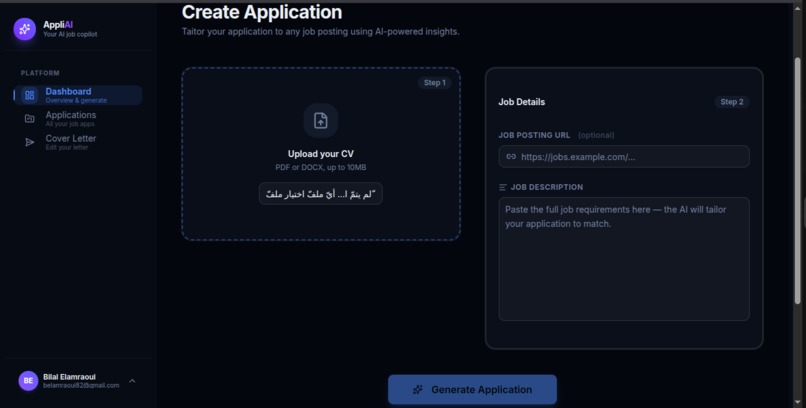Click the PDF or DOCX, up to 10MB text
This screenshot has width=806, height=408.
click(321, 168)
